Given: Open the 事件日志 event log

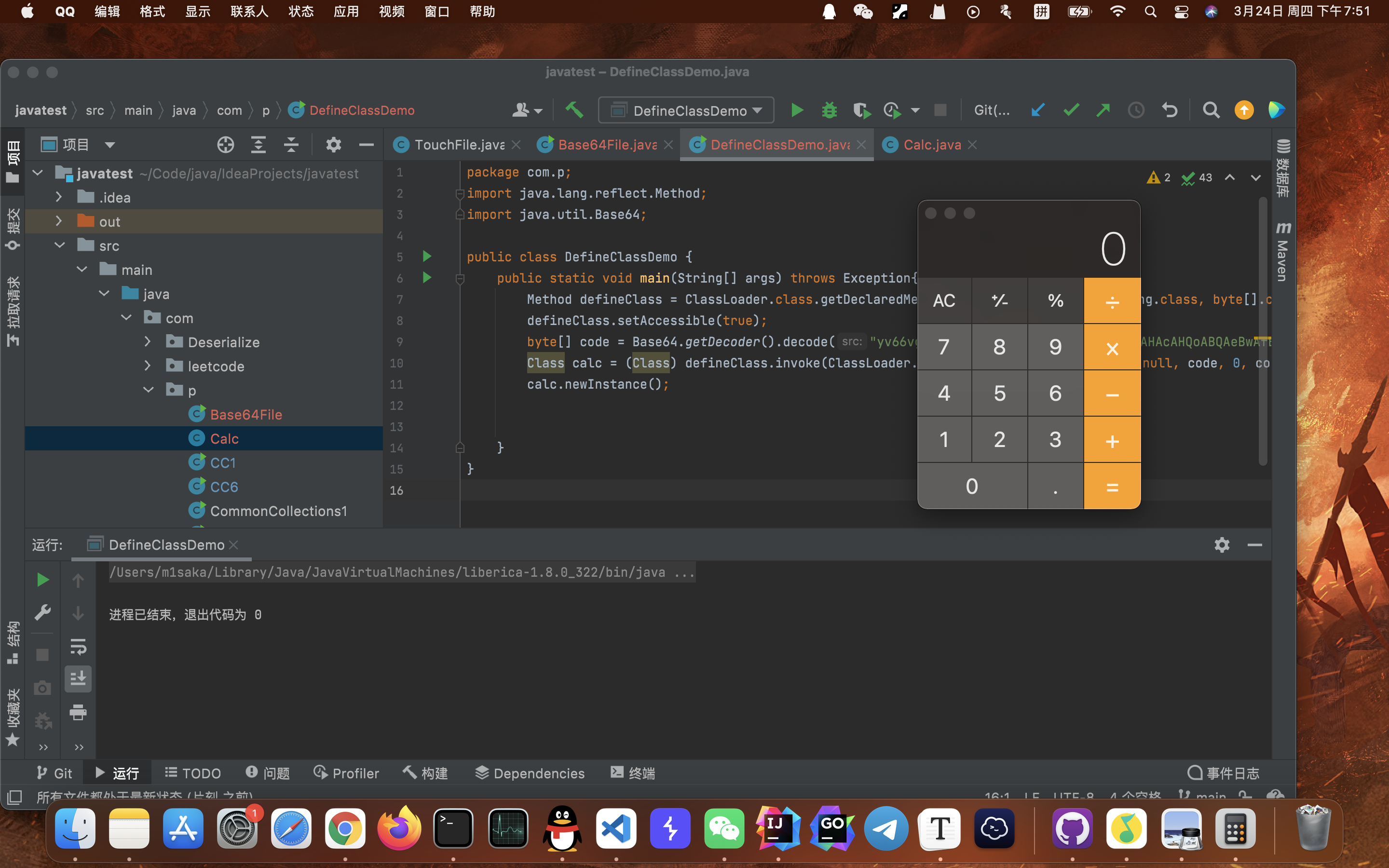Looking at the screenshot, I should (x=1223, y=773).
